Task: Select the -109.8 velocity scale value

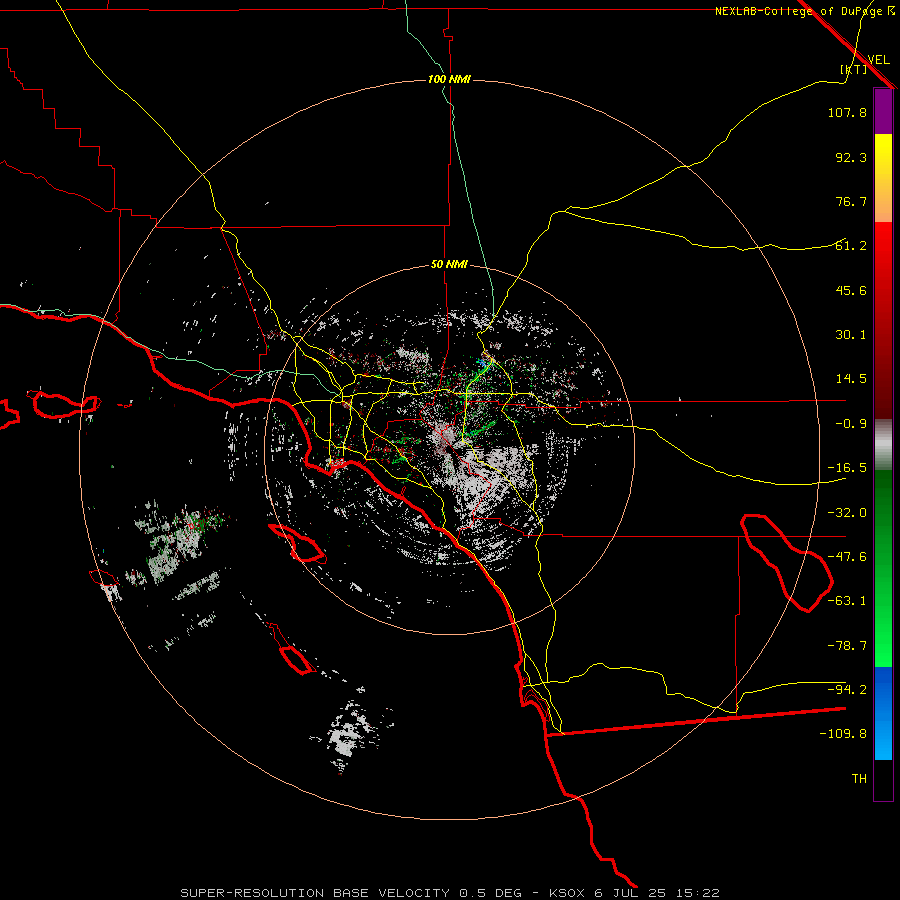Action: (x=843, y=734)
